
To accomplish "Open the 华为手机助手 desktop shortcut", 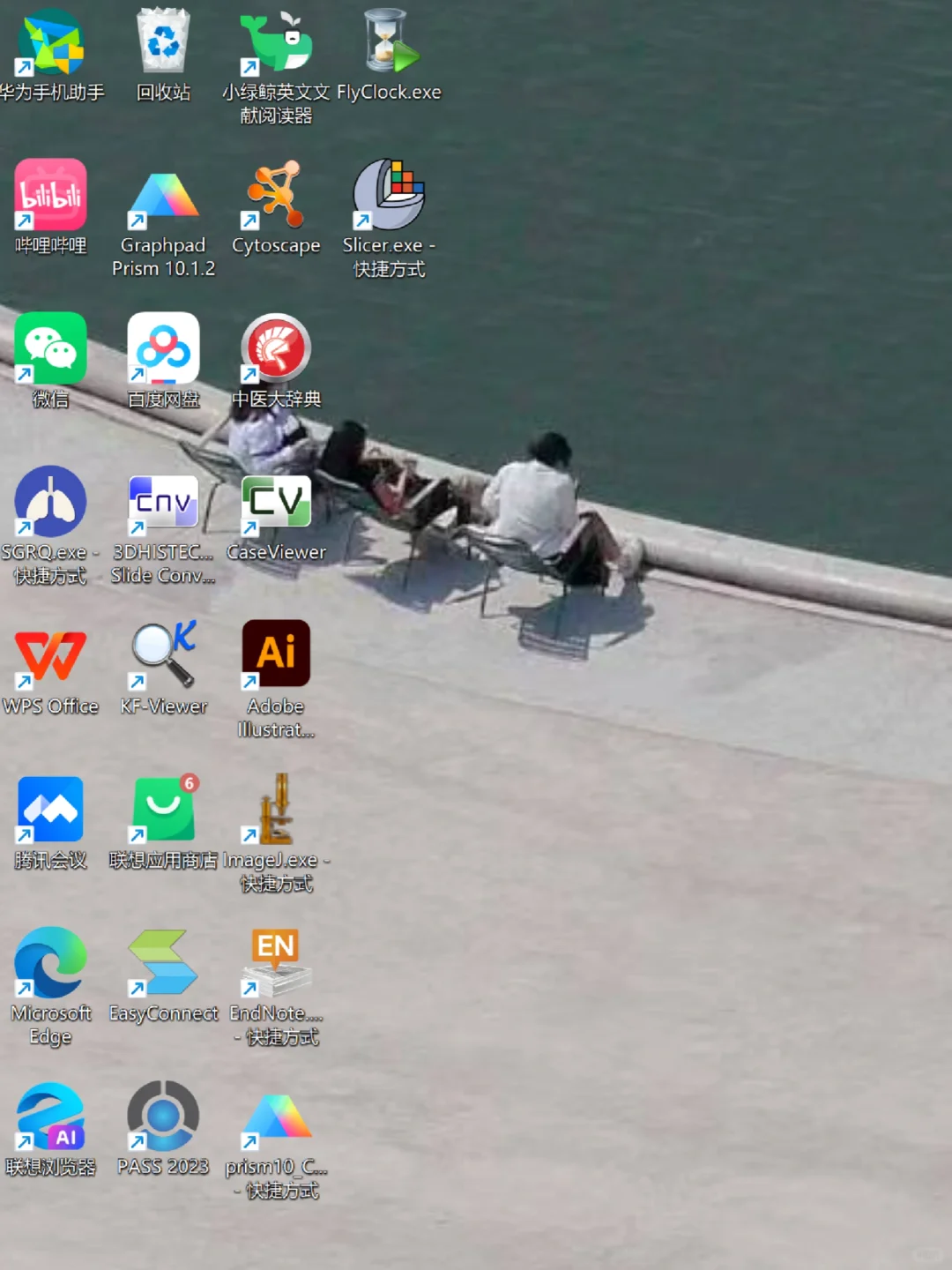I will (x=51, y=42).
